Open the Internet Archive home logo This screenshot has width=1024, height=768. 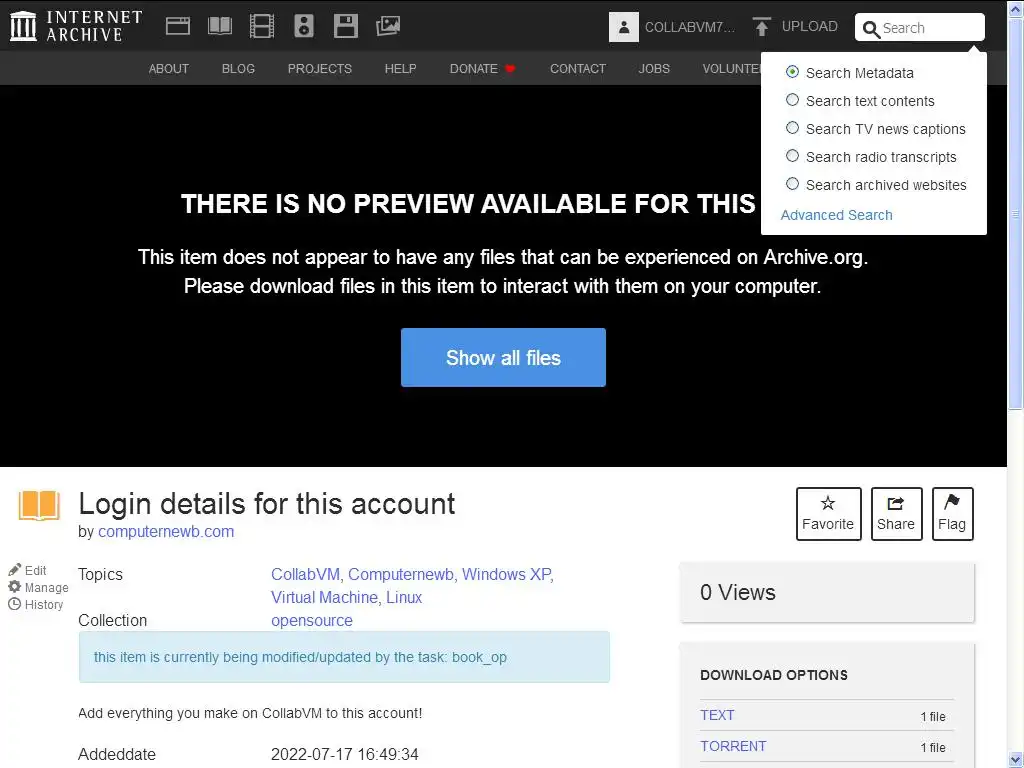(76, 26)
